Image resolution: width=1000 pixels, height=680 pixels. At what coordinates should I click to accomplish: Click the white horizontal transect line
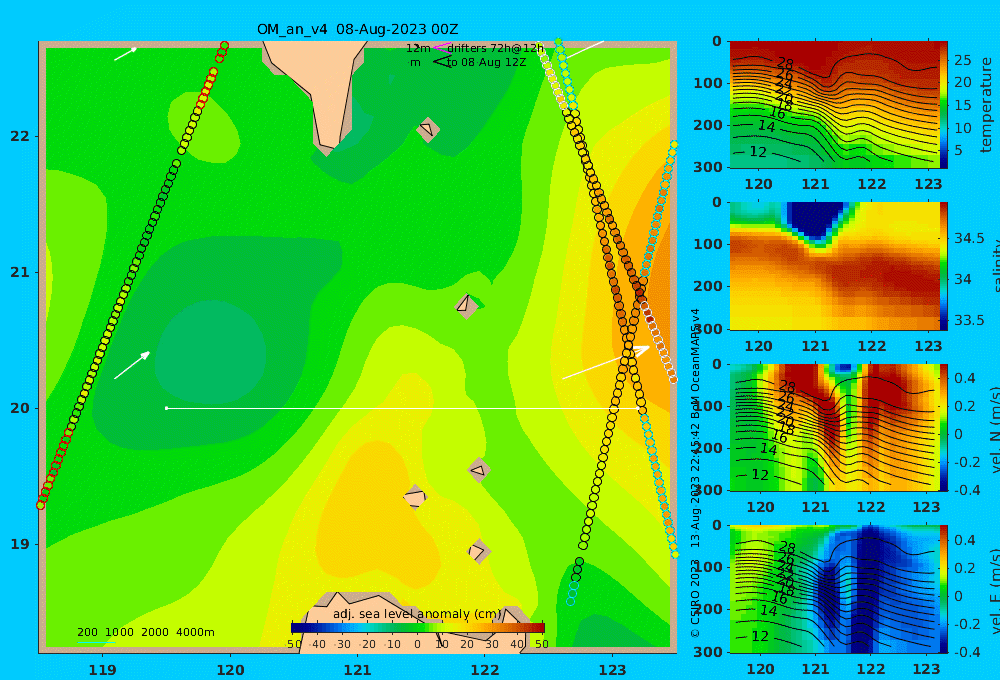click(x=402, y=408)
